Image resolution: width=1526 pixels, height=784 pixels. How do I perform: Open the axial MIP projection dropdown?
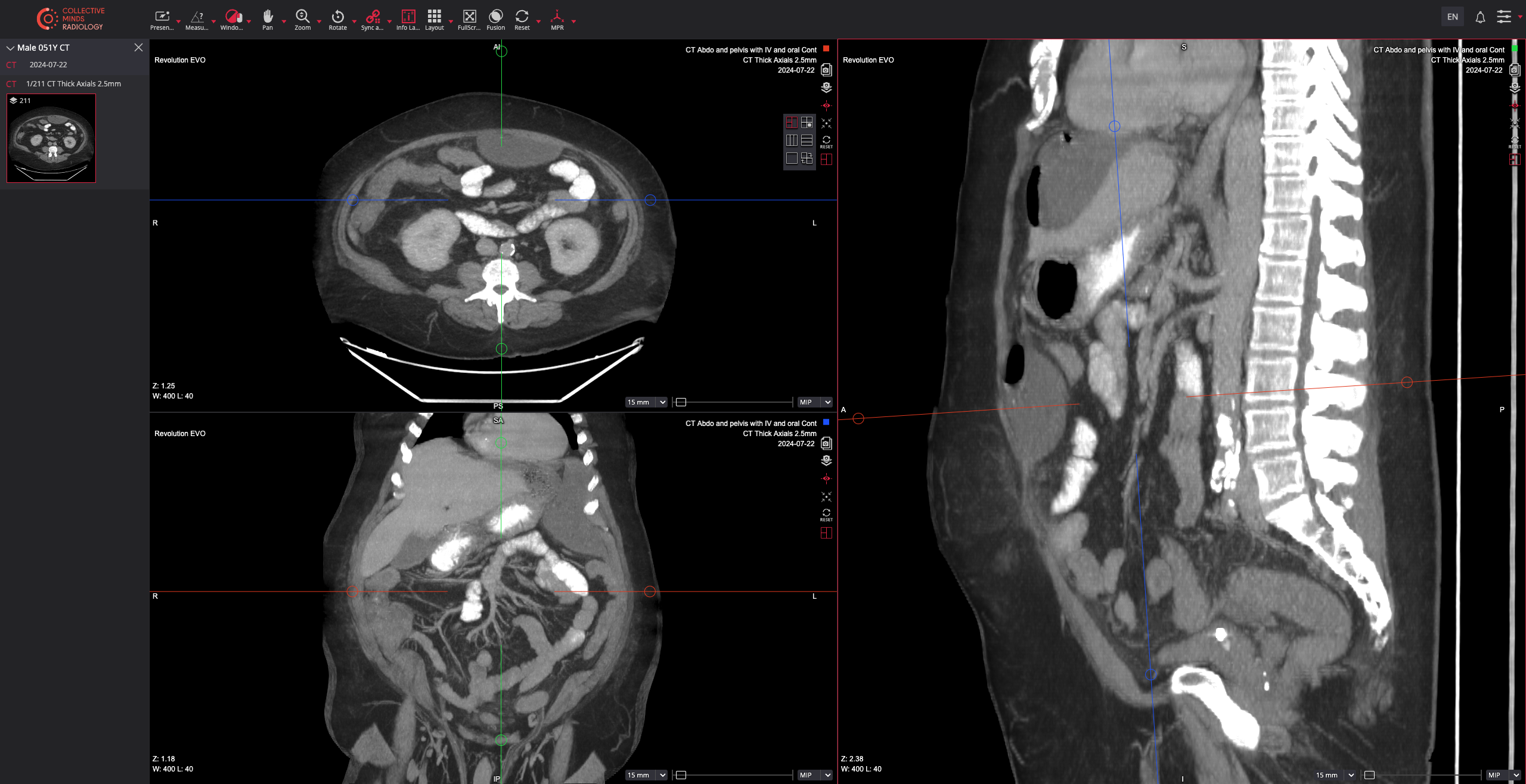pyautogui.click(x=815, y=402)
